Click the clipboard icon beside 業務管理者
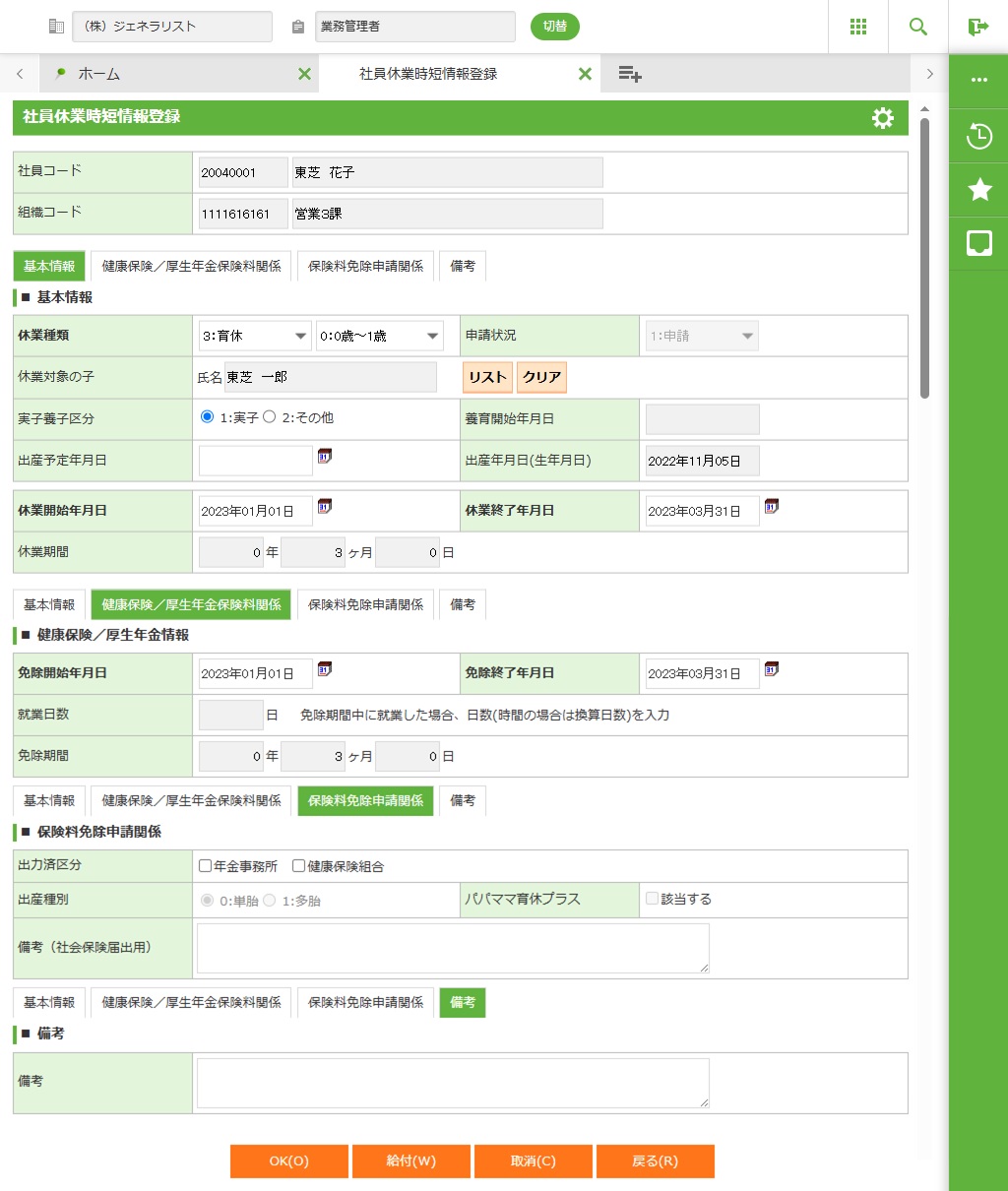This screenshot has width=1008, height=1191. pos(298,28)
